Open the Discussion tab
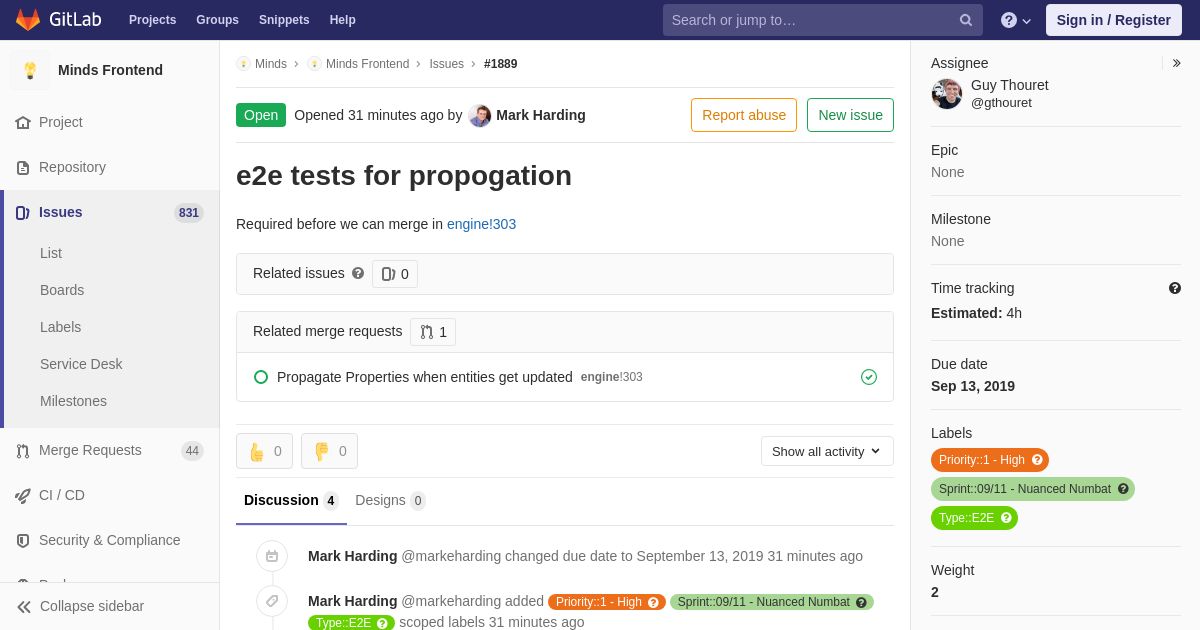Screen dimensions: 1200x630 click(x=290, y=500)
